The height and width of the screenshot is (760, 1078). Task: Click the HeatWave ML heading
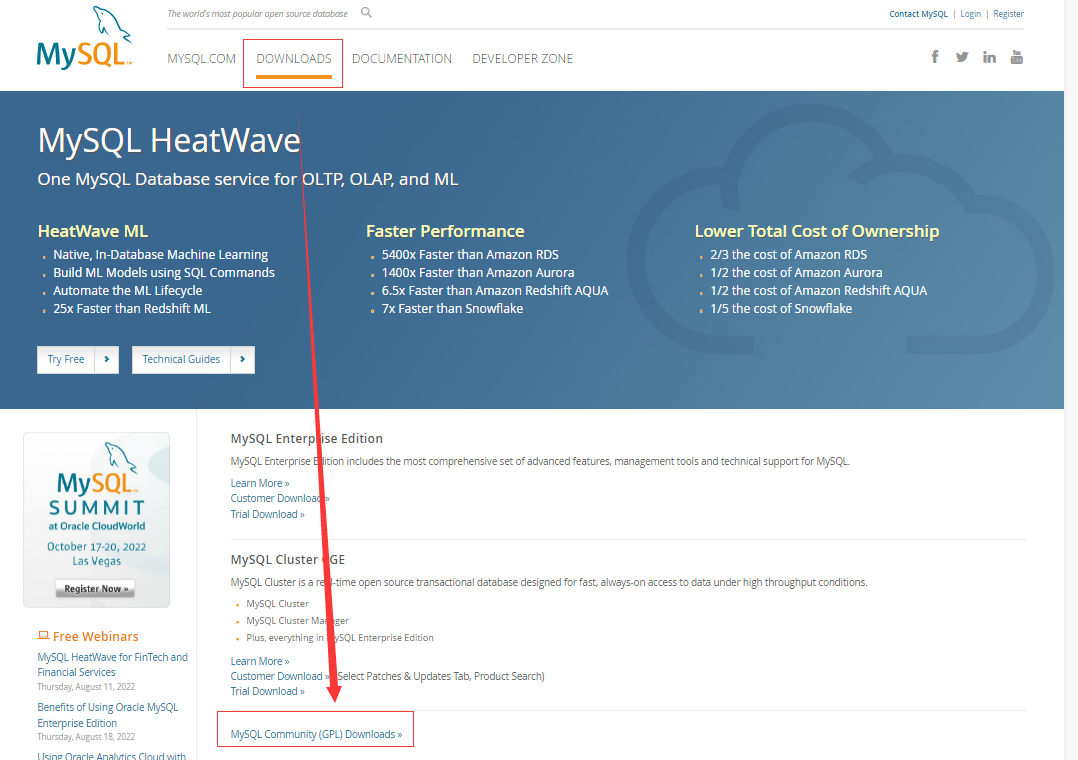tap(93, 231)
